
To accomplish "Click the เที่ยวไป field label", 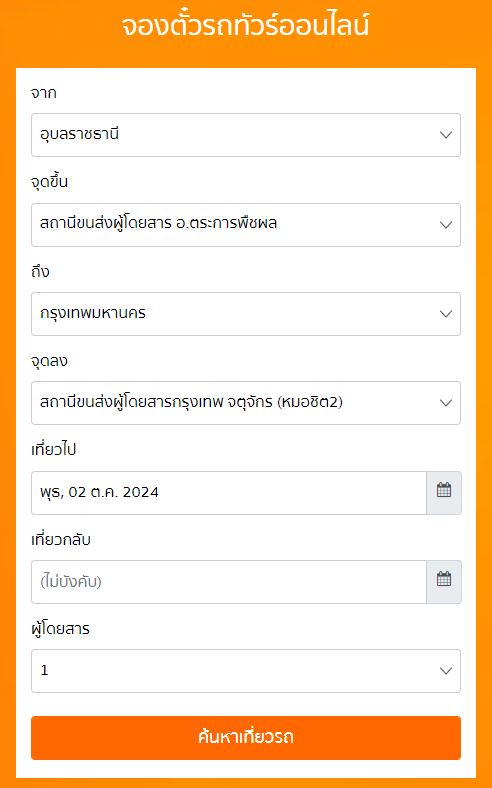I will [53, 450].
